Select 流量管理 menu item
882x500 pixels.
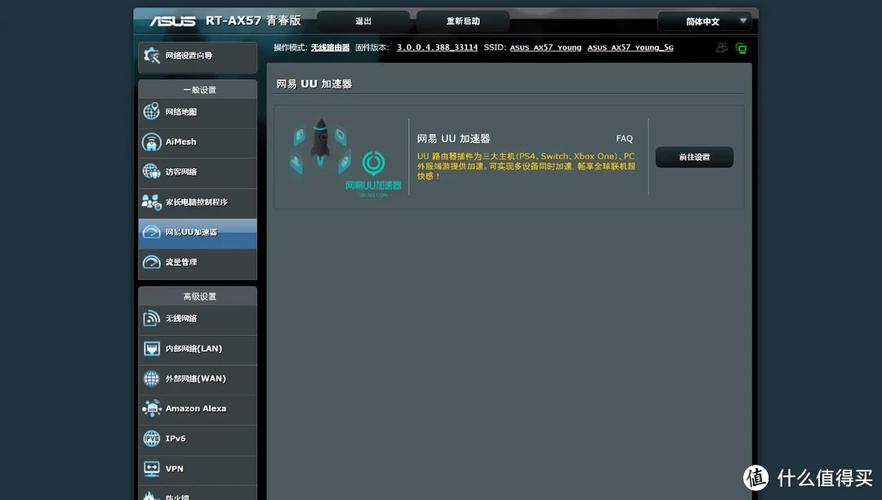(197, 262)
